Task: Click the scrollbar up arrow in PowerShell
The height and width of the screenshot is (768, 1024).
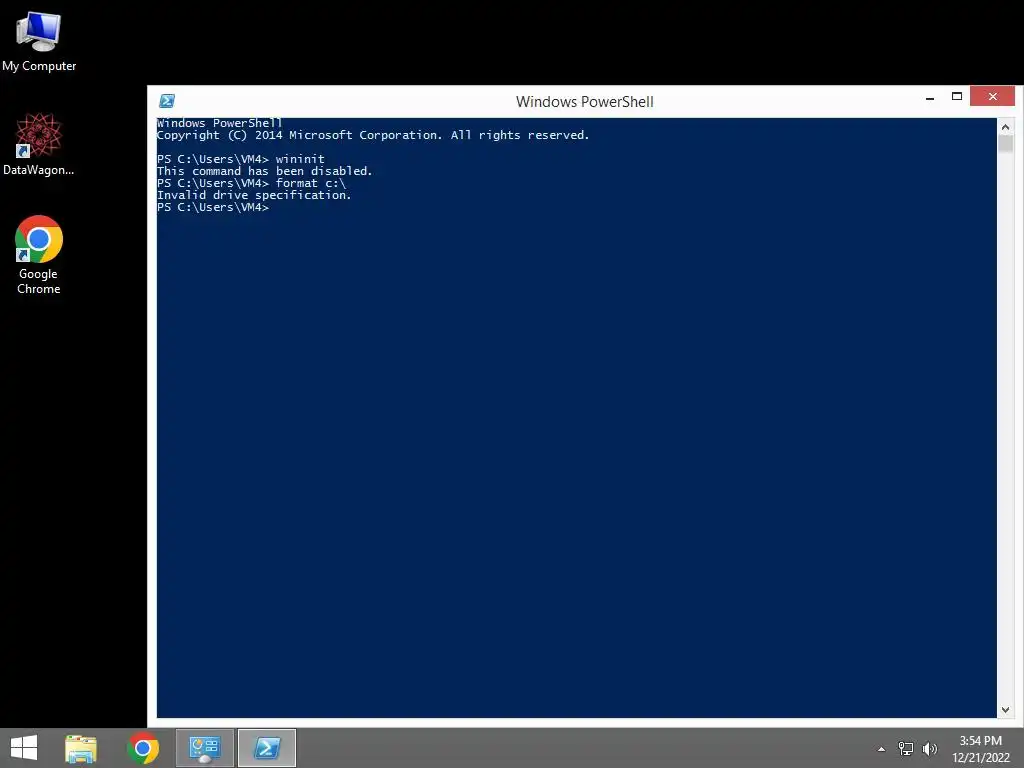Action: [1005, 127]
